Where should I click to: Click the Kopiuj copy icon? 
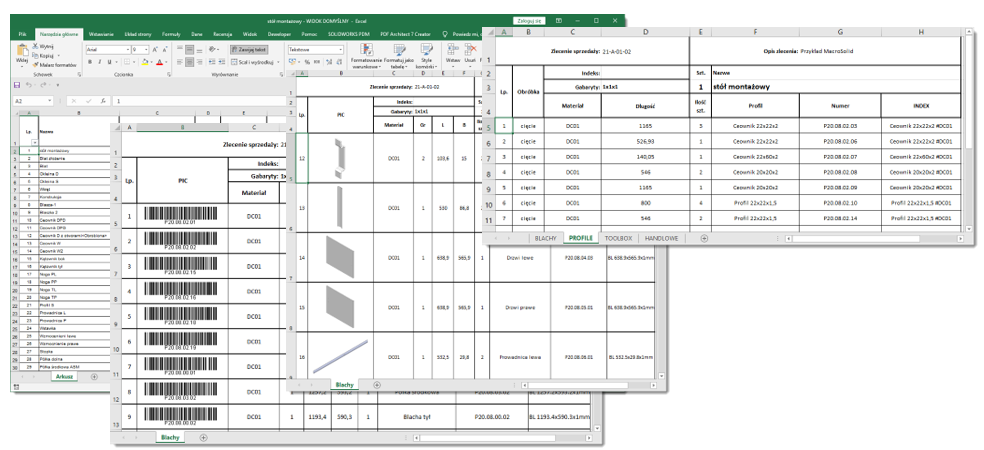[x=35, y=55]
